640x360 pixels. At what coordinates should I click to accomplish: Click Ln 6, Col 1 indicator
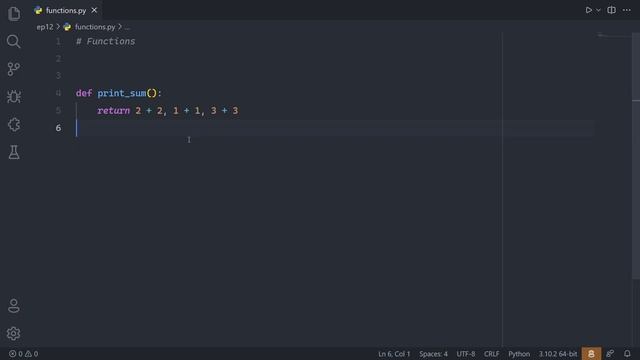(394, 354)
